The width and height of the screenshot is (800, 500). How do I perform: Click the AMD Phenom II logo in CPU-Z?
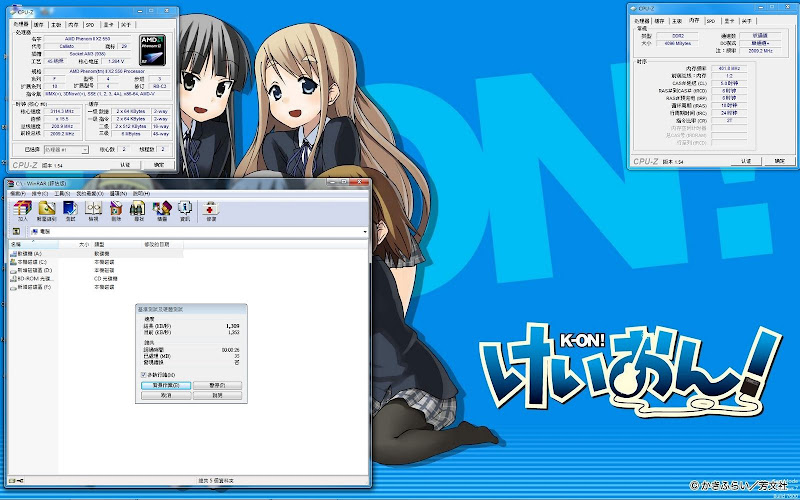coord(153,50)
